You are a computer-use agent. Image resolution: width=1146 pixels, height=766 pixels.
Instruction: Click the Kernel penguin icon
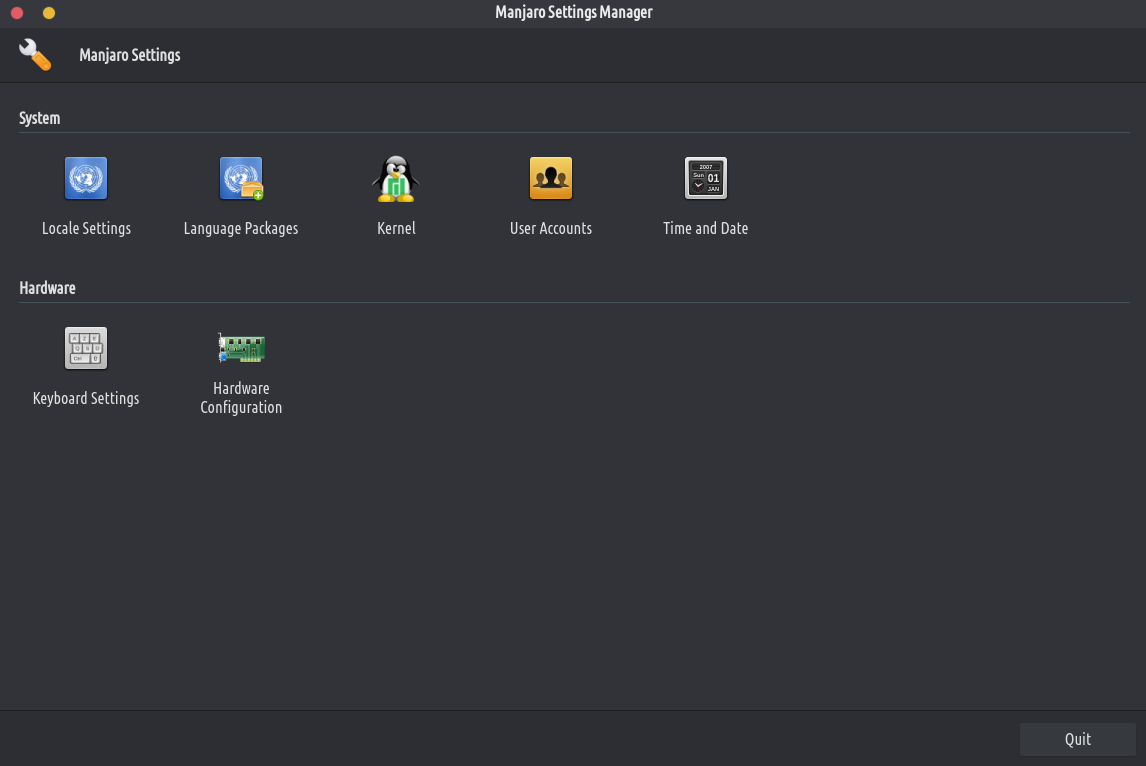point(396,179)
